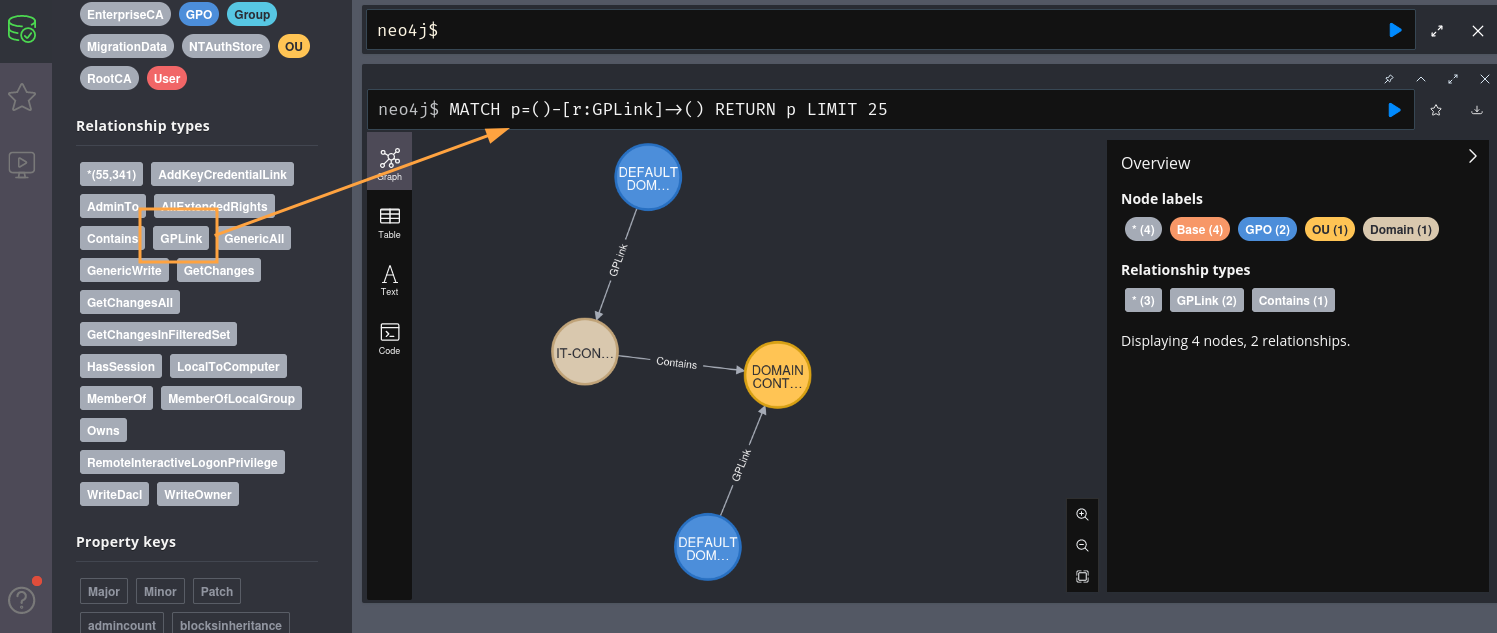Image resolution: width=1497 pixels, height=633 pixels.
Task: Select the GPLink relationship type pill
Action: 180,238
